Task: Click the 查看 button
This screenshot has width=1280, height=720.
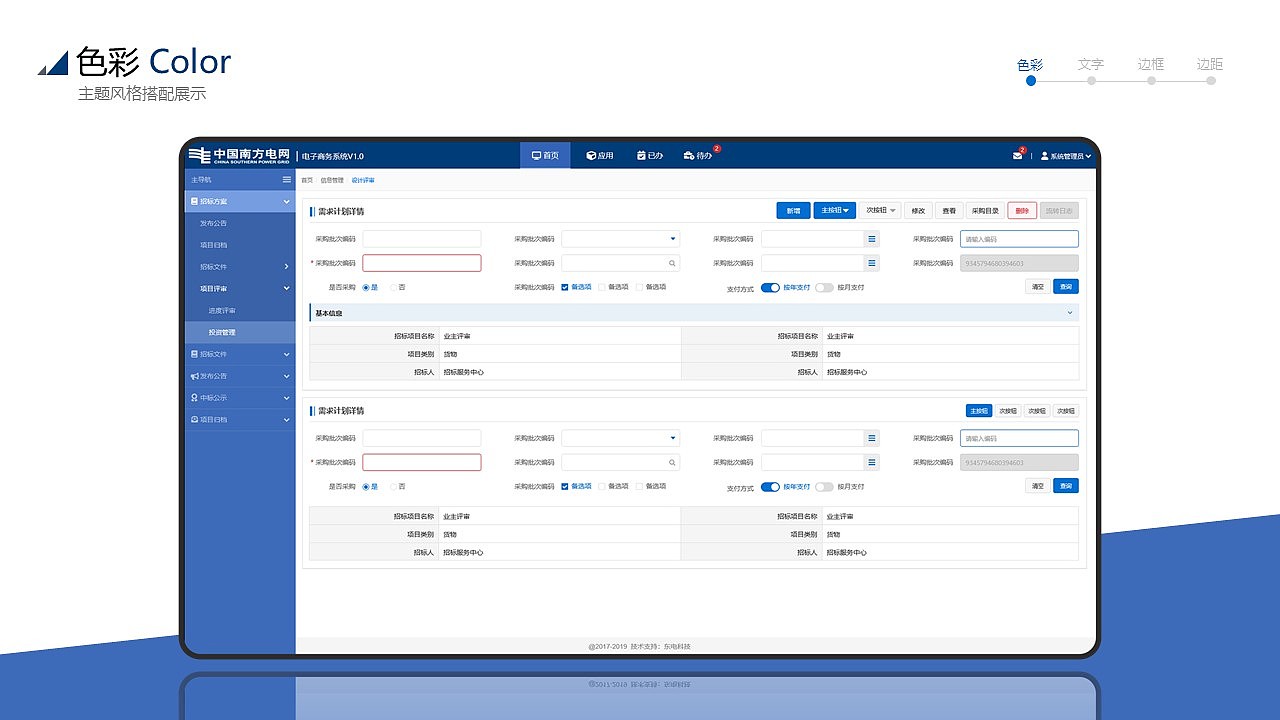Action: pyautogui.click(x=949, y=211)
